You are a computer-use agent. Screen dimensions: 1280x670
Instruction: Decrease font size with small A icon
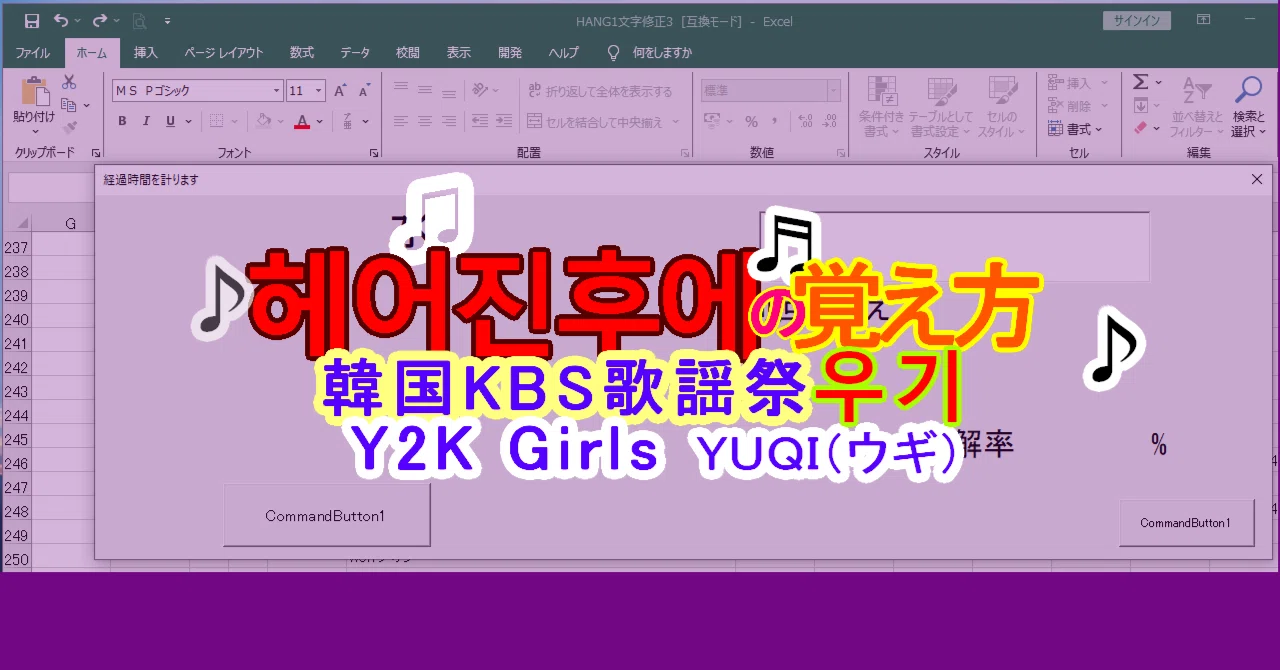pos(364,91)
